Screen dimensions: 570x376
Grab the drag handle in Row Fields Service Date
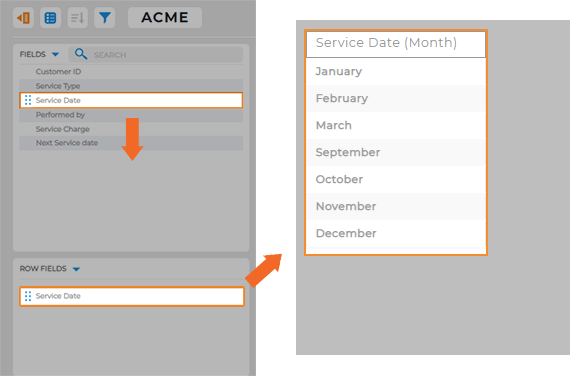[28, 296]
